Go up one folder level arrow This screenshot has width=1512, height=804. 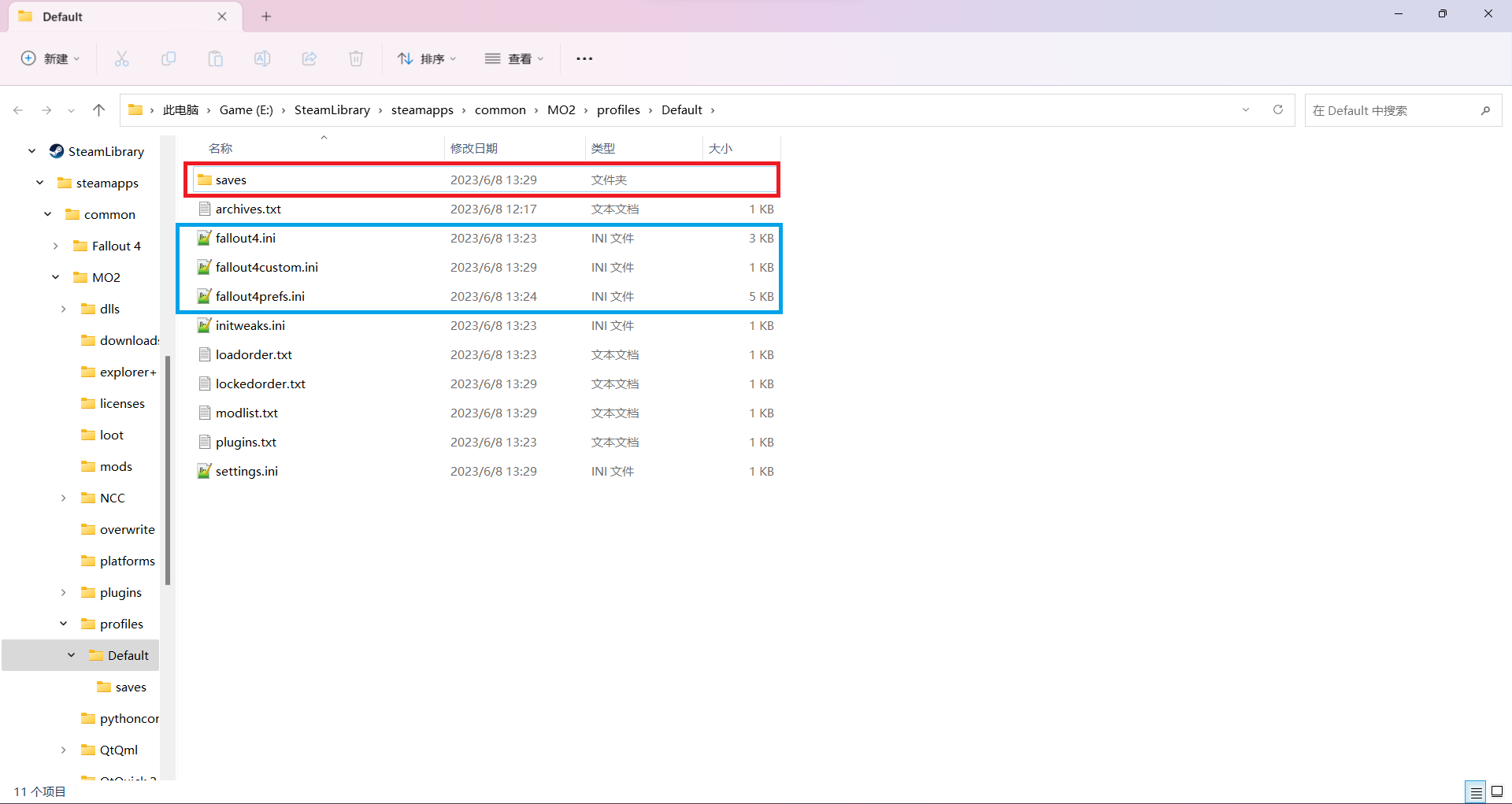click(x=98, y=110)
